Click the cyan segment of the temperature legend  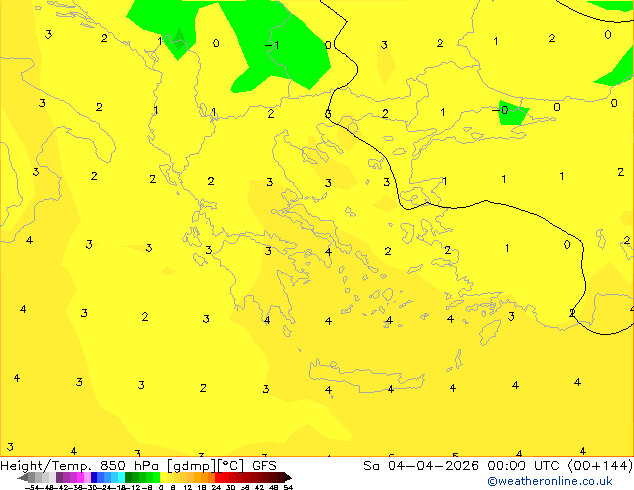coord(117,477)
